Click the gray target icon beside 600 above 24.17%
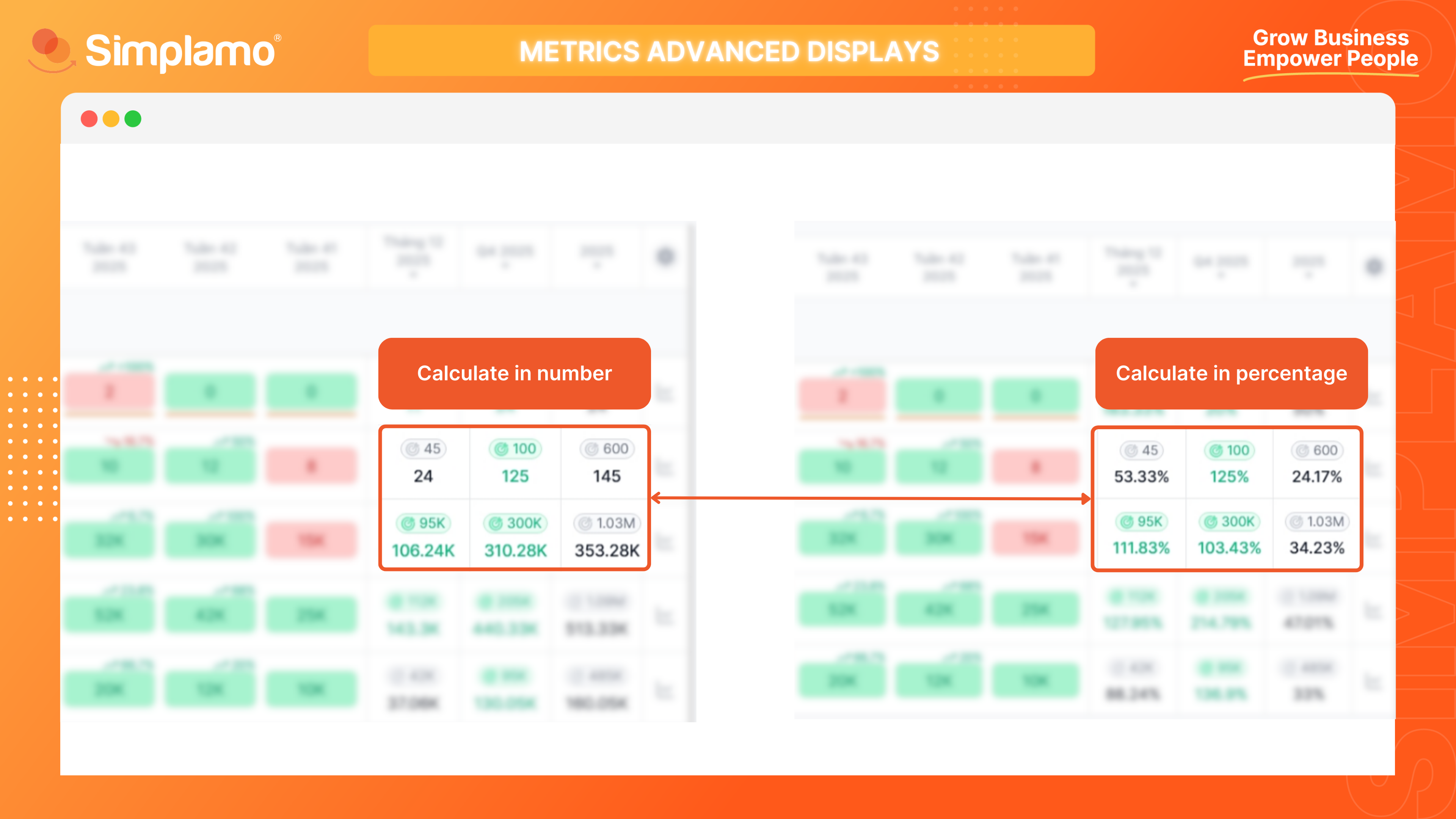1456x819 pixels. [x=1302, y=450]
